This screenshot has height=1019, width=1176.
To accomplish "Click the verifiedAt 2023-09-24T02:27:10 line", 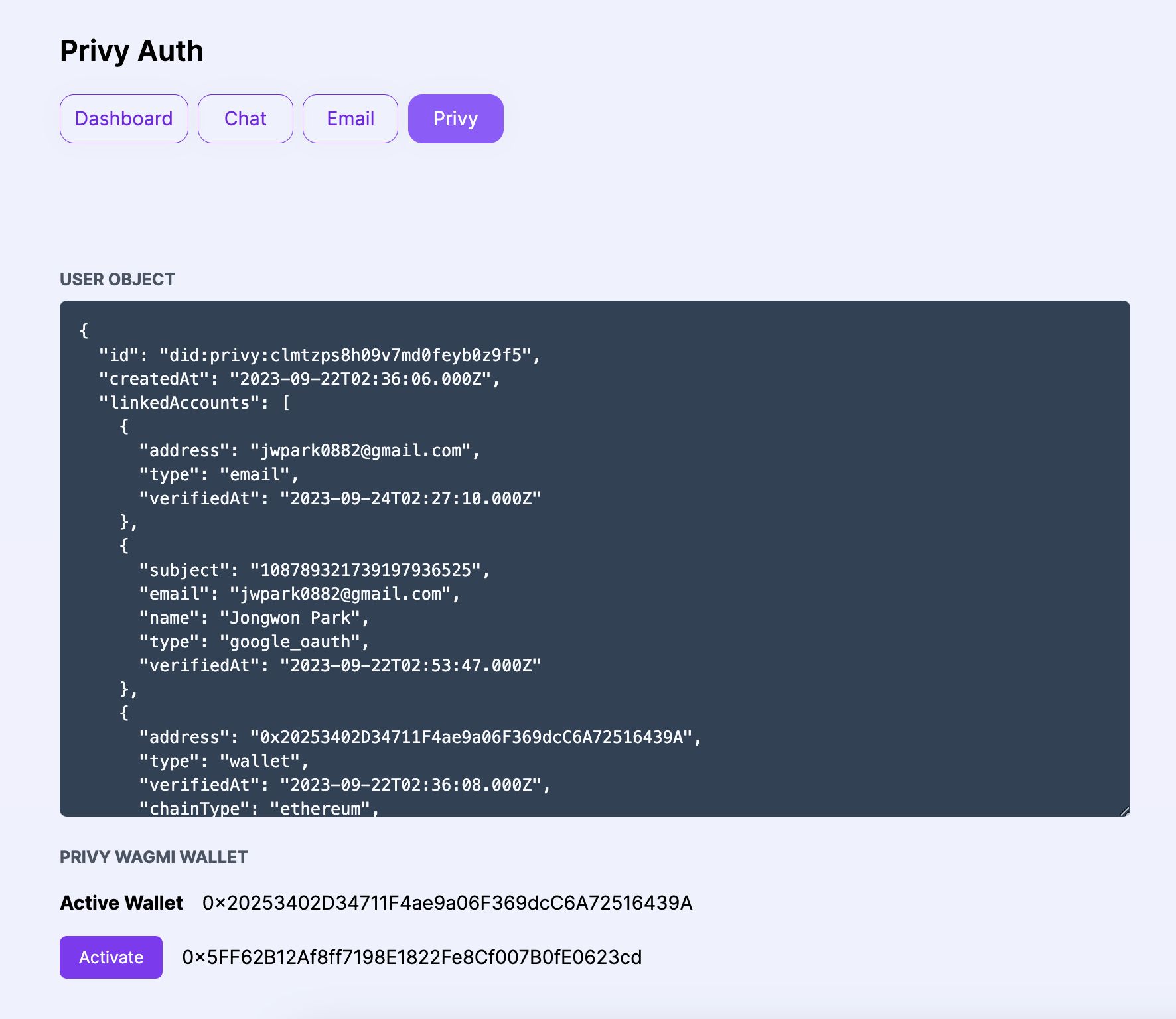I will tap(340, 498).
